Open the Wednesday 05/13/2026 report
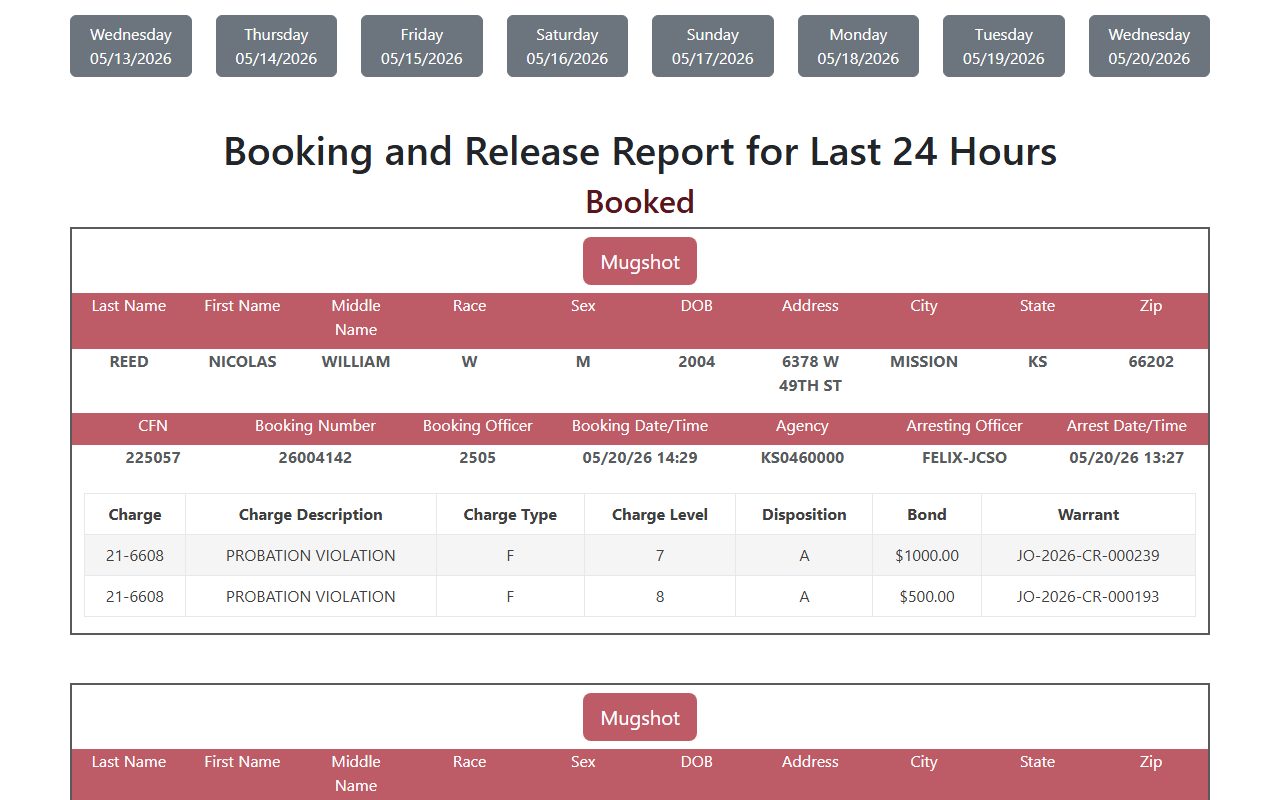Image resolution: width=1280 pixels, height=800 pixels. tap(131, 46)
